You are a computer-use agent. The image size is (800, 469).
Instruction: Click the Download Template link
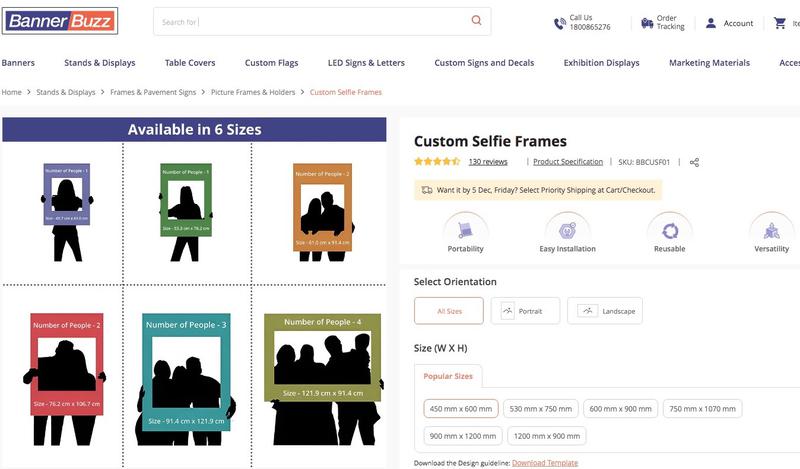(x=545, y=463)
